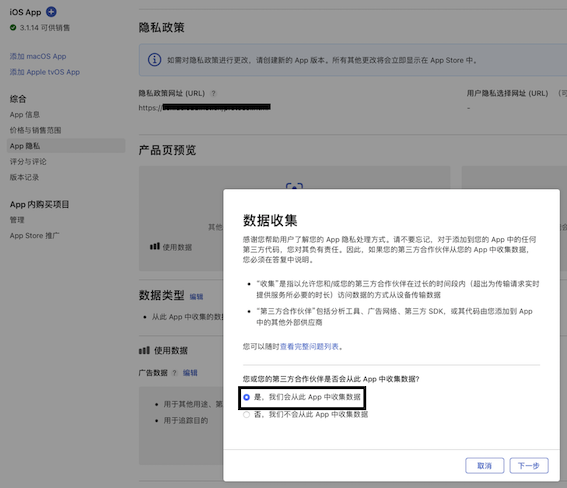This screenshot has height=488, width=567.
Task: Open 管理 under App 内购买项目
Action: (17, 220)
